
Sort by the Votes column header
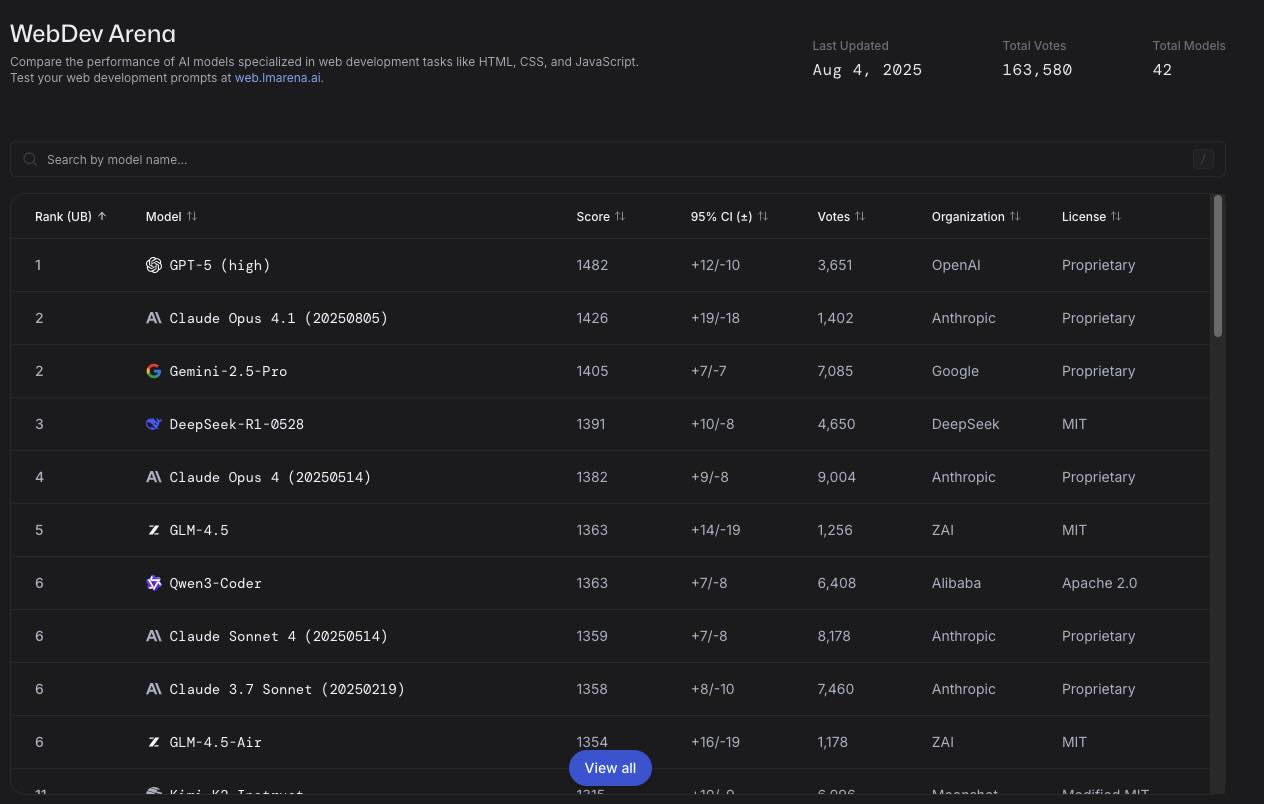pos(842,216)
